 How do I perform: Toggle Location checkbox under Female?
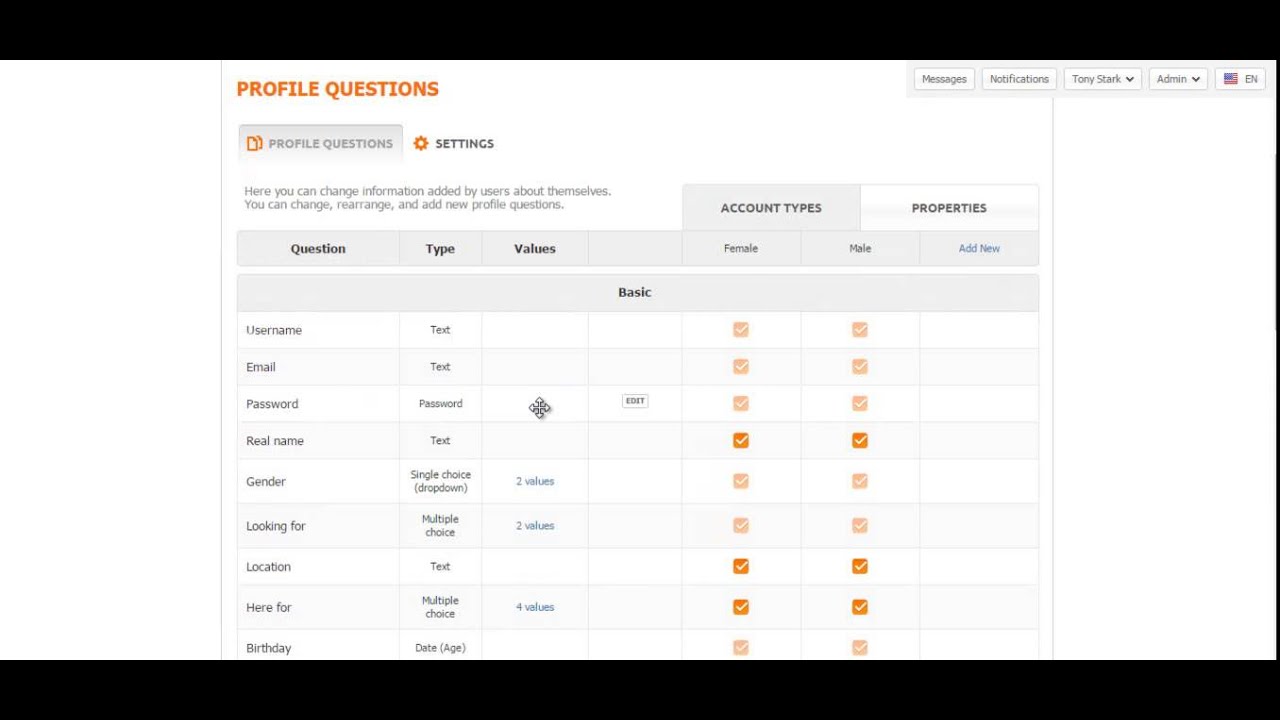pyautogui.click(x=741, y=567)
